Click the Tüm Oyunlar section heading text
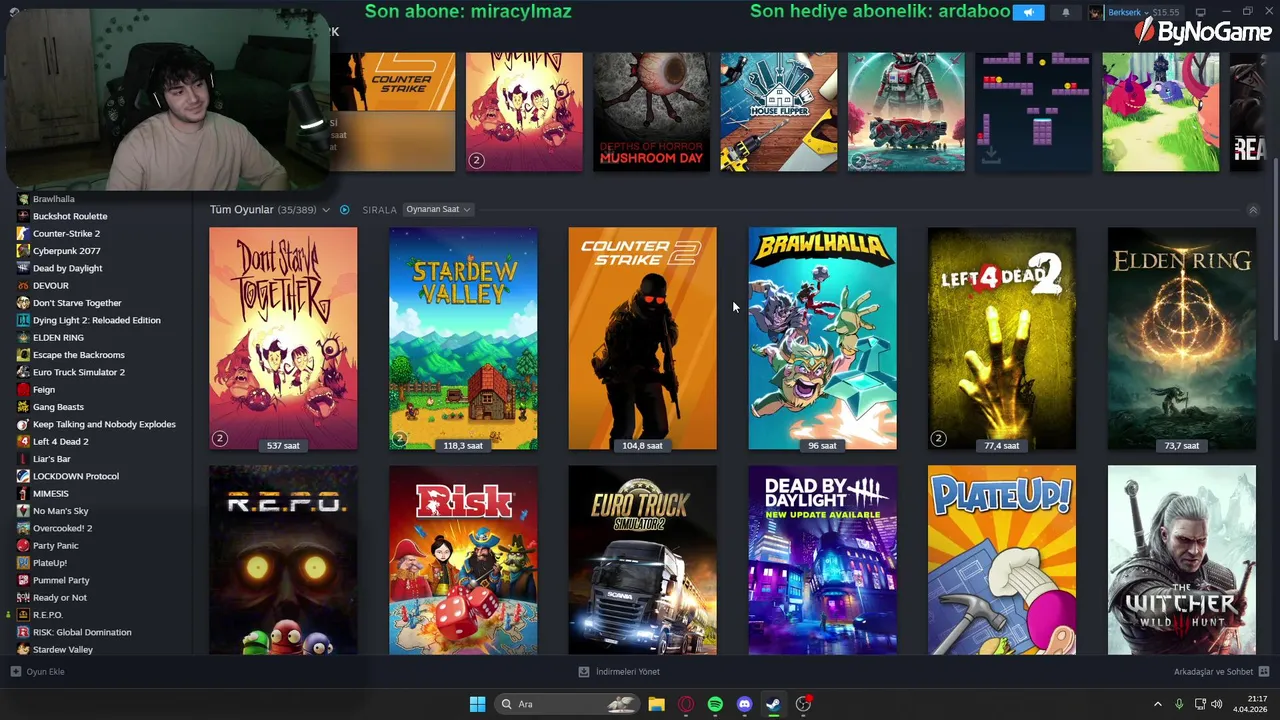Screen dimensions: 1280x720 tap(241, 210)
